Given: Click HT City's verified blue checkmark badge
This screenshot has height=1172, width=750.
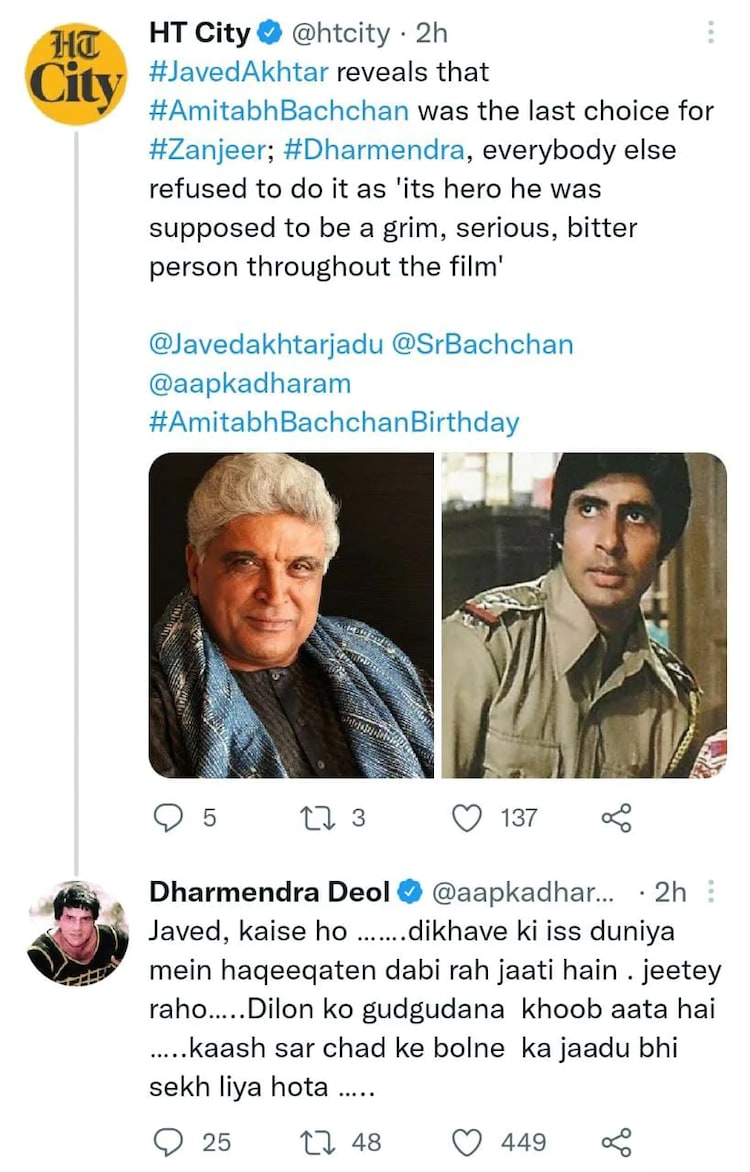Looking at the screenshot, I should pyautogui.click(x=267, y=32).
